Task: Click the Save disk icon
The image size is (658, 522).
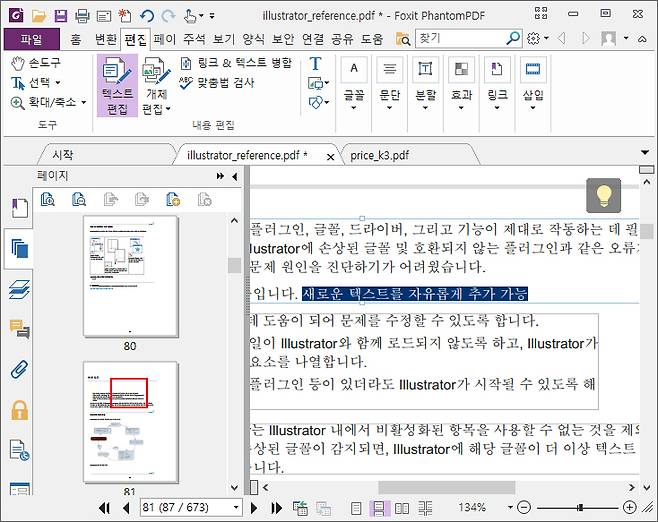Action: (x=61, y=16)
